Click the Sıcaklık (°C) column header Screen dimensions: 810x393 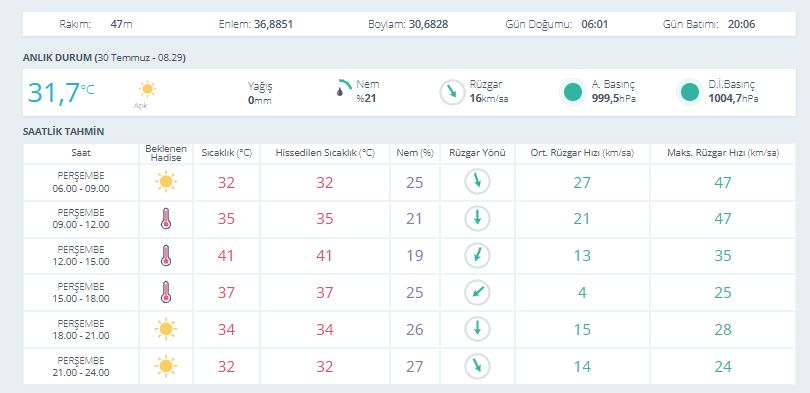[x=226, y=153]
